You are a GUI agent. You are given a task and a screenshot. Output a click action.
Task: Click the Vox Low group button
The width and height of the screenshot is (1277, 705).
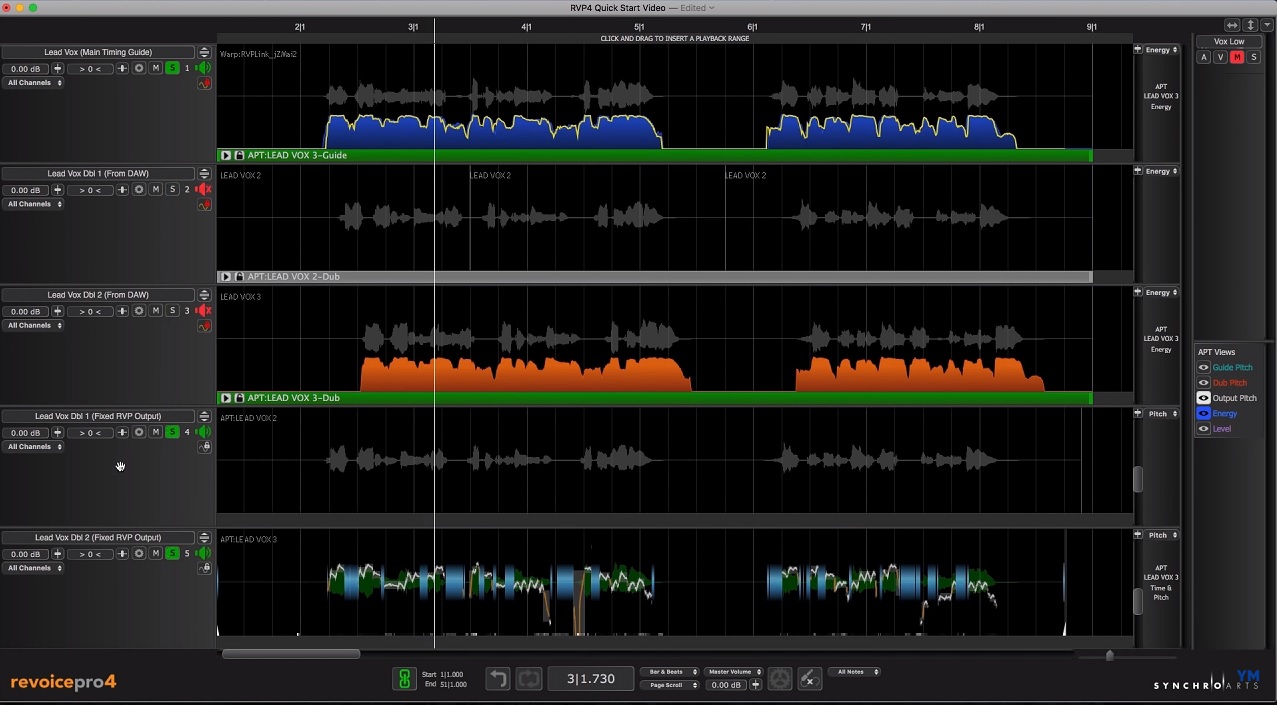(x=1229, y=42)
